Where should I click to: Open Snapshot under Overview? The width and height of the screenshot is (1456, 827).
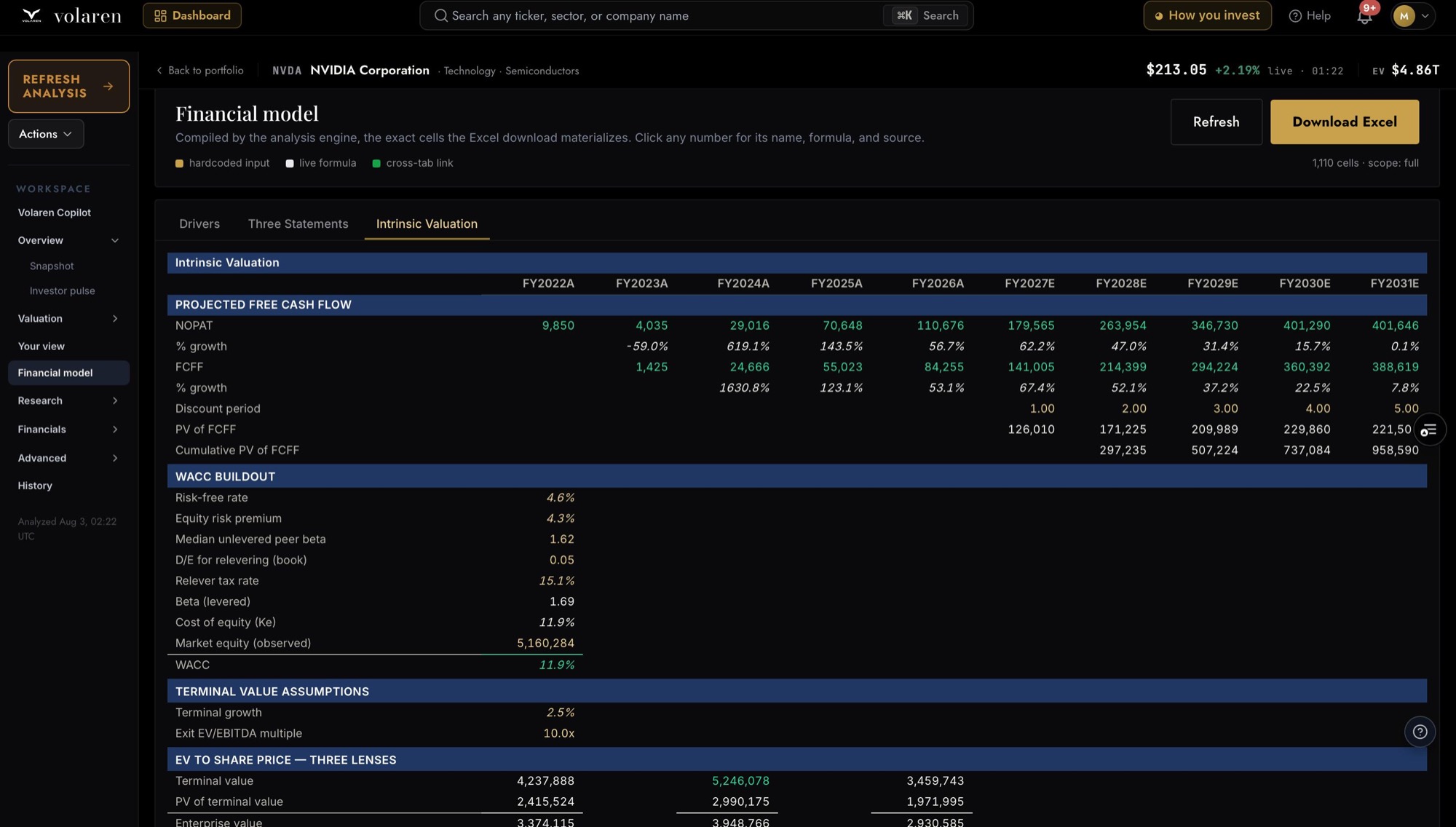click(52, 266)
